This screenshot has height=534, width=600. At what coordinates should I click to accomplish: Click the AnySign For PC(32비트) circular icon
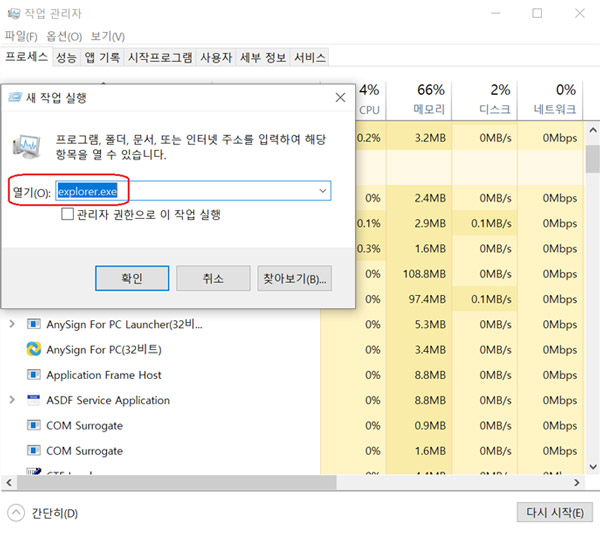[34, 349]
